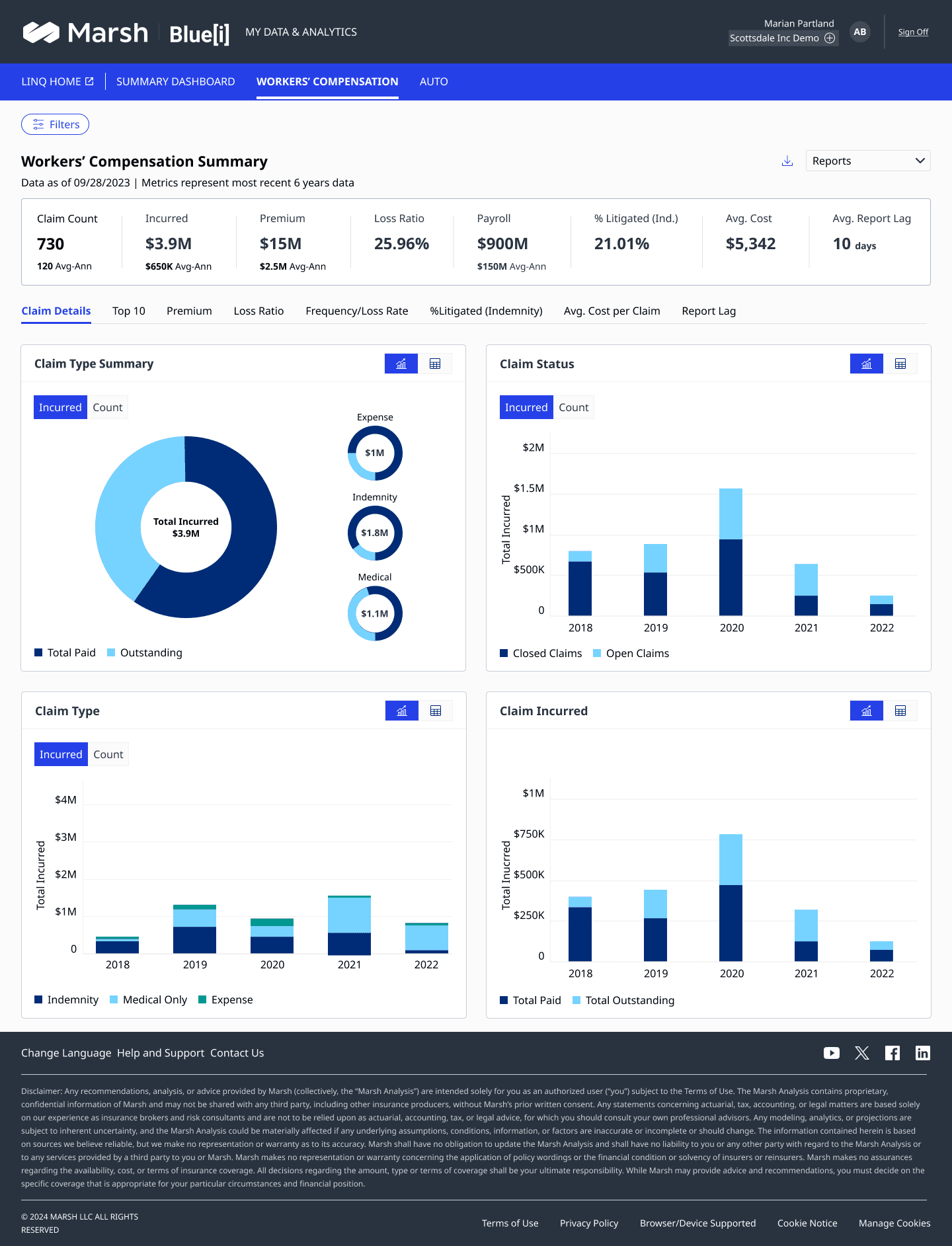Show table view for Claim Type panel
Screen dimensions: 952x1246
point(436,711)
